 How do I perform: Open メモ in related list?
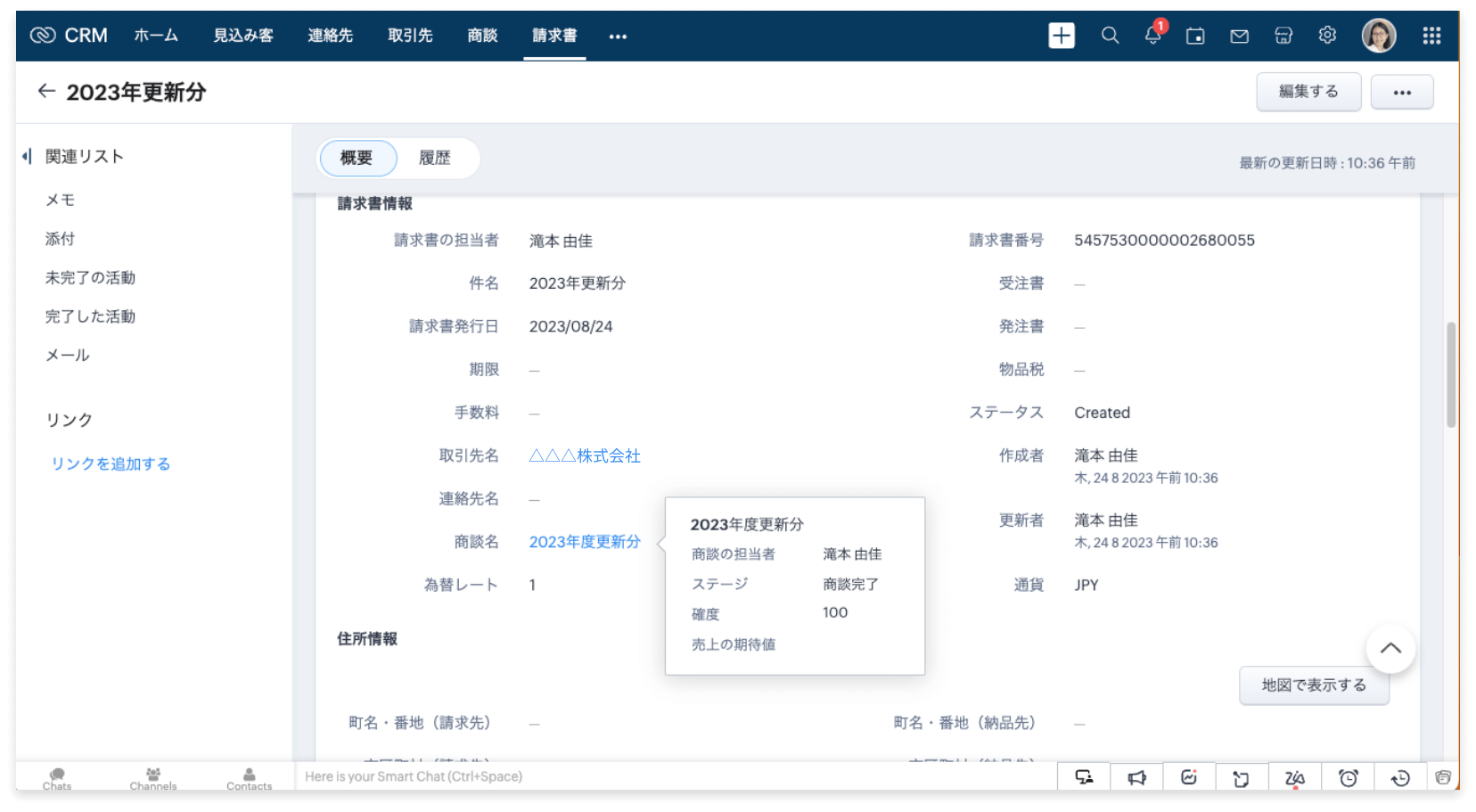[61, 200]
